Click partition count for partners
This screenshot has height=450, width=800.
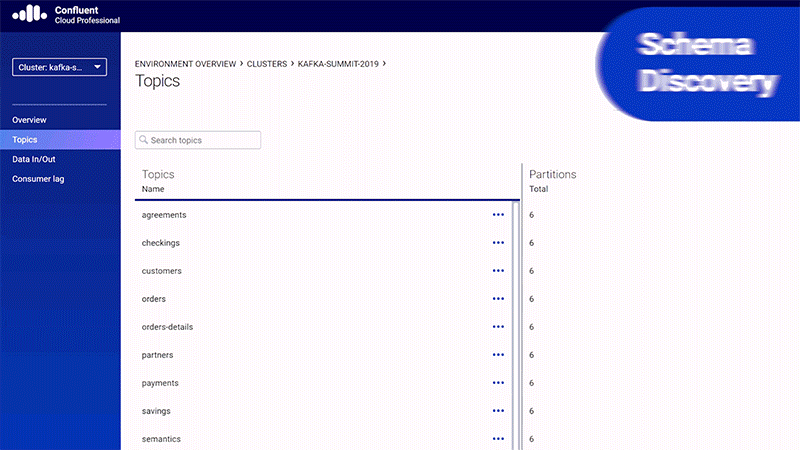pyautogui.click(x=532, y=355)
